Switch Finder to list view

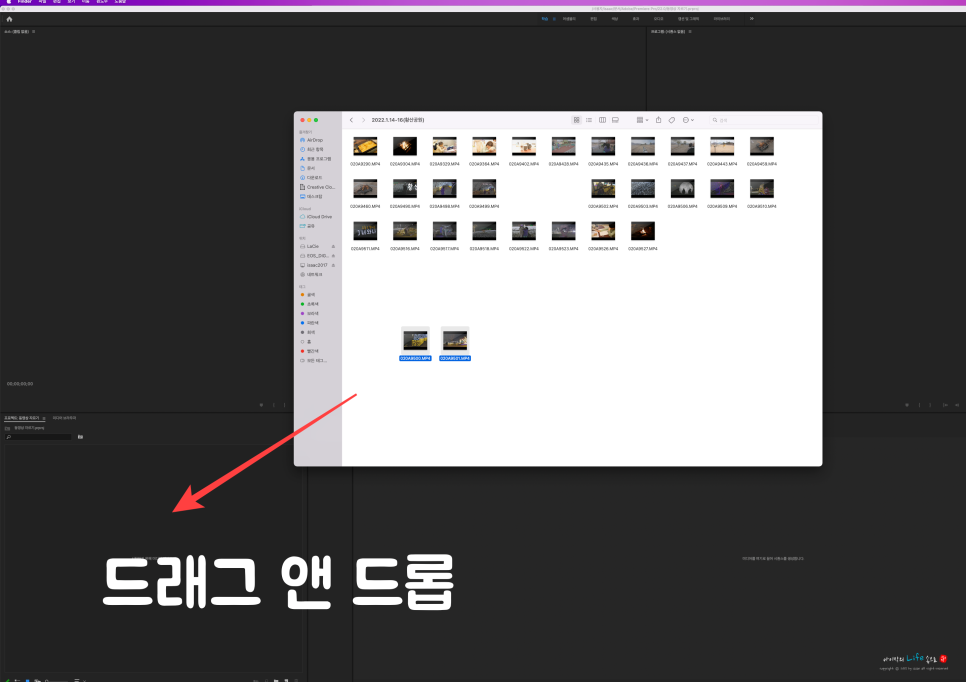click(x=589, y=120)
